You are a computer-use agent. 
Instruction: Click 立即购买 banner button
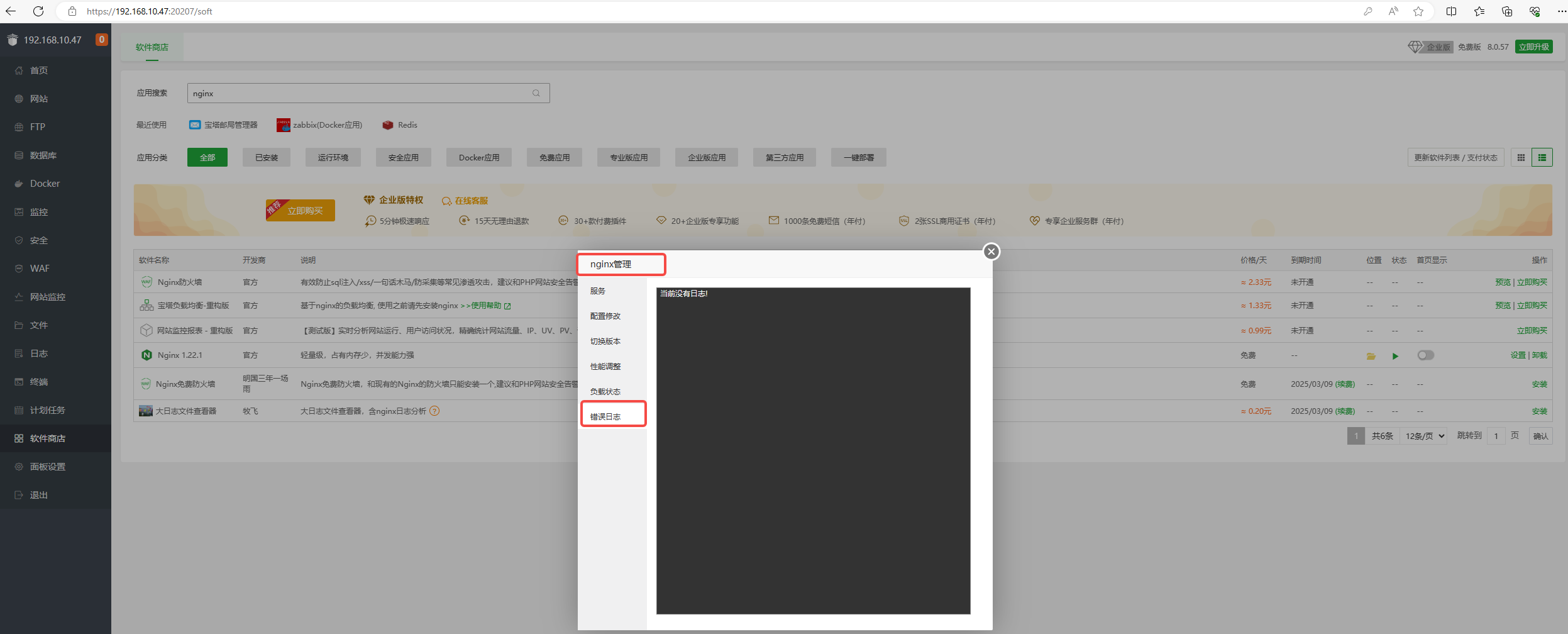click(x=301, y=210)
